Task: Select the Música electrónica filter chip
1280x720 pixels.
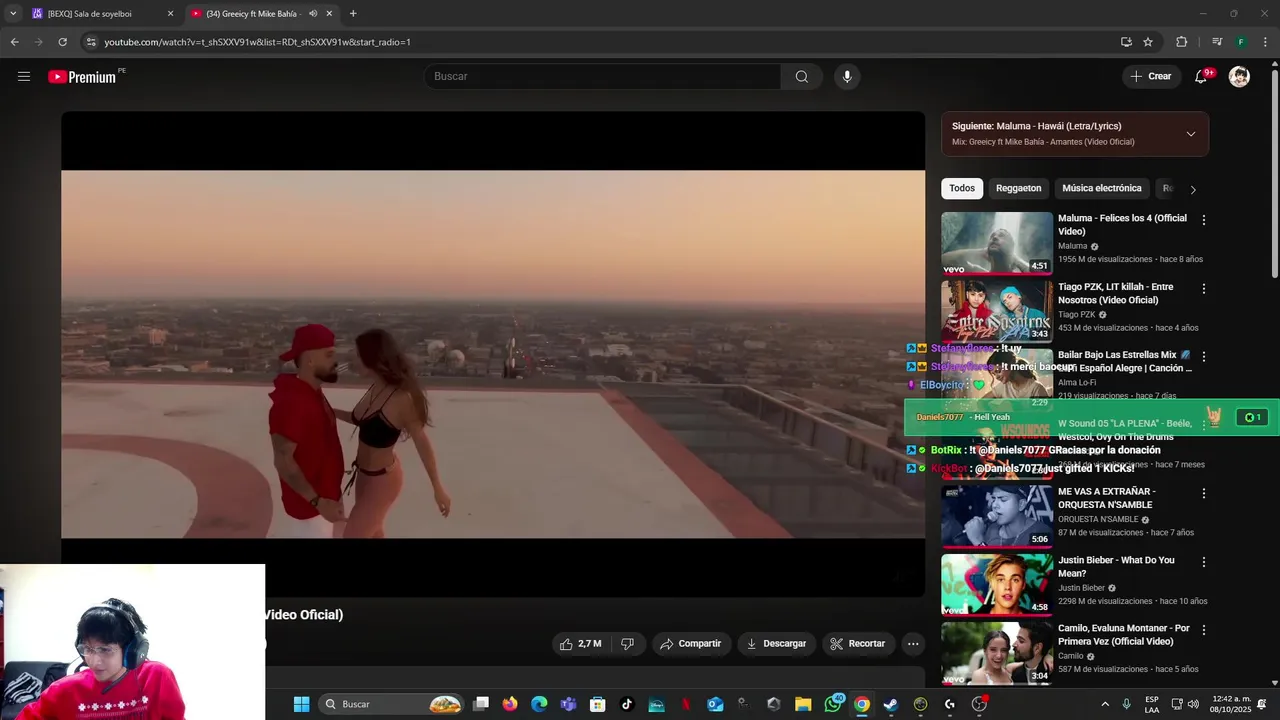Action: coord(1101,188)
